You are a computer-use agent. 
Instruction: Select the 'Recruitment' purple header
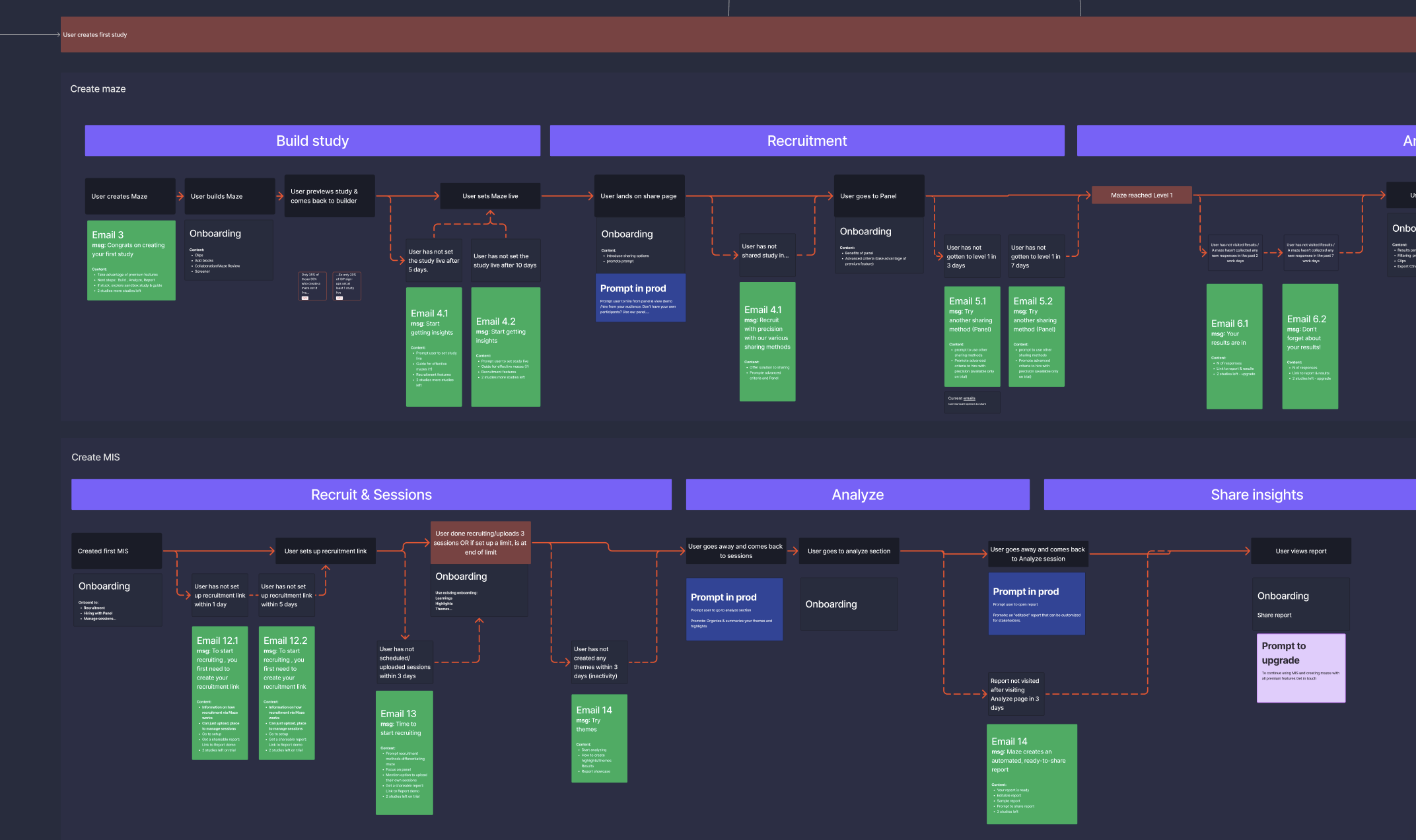[x=807, y=141]
